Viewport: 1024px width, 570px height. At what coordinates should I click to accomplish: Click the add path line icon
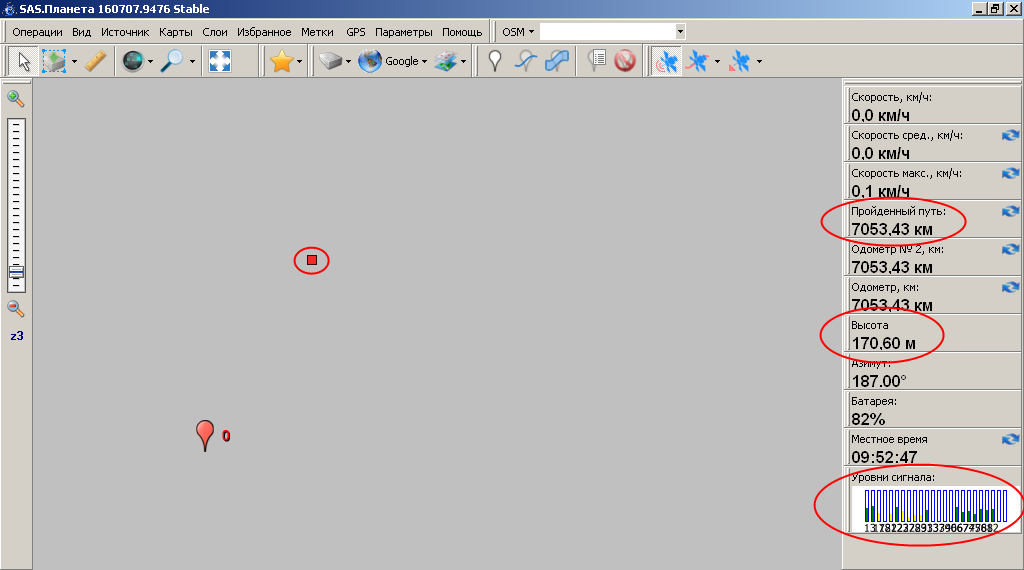(526, 62)
